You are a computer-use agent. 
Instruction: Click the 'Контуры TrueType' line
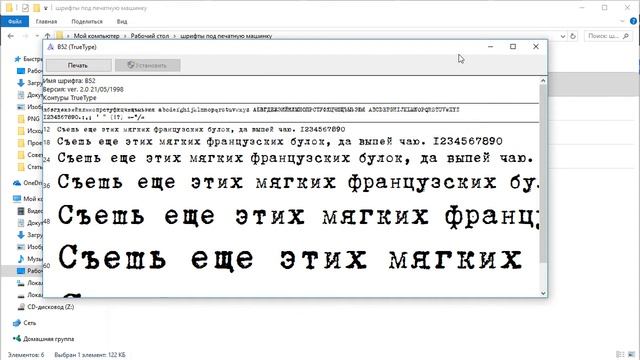[69, 98]
